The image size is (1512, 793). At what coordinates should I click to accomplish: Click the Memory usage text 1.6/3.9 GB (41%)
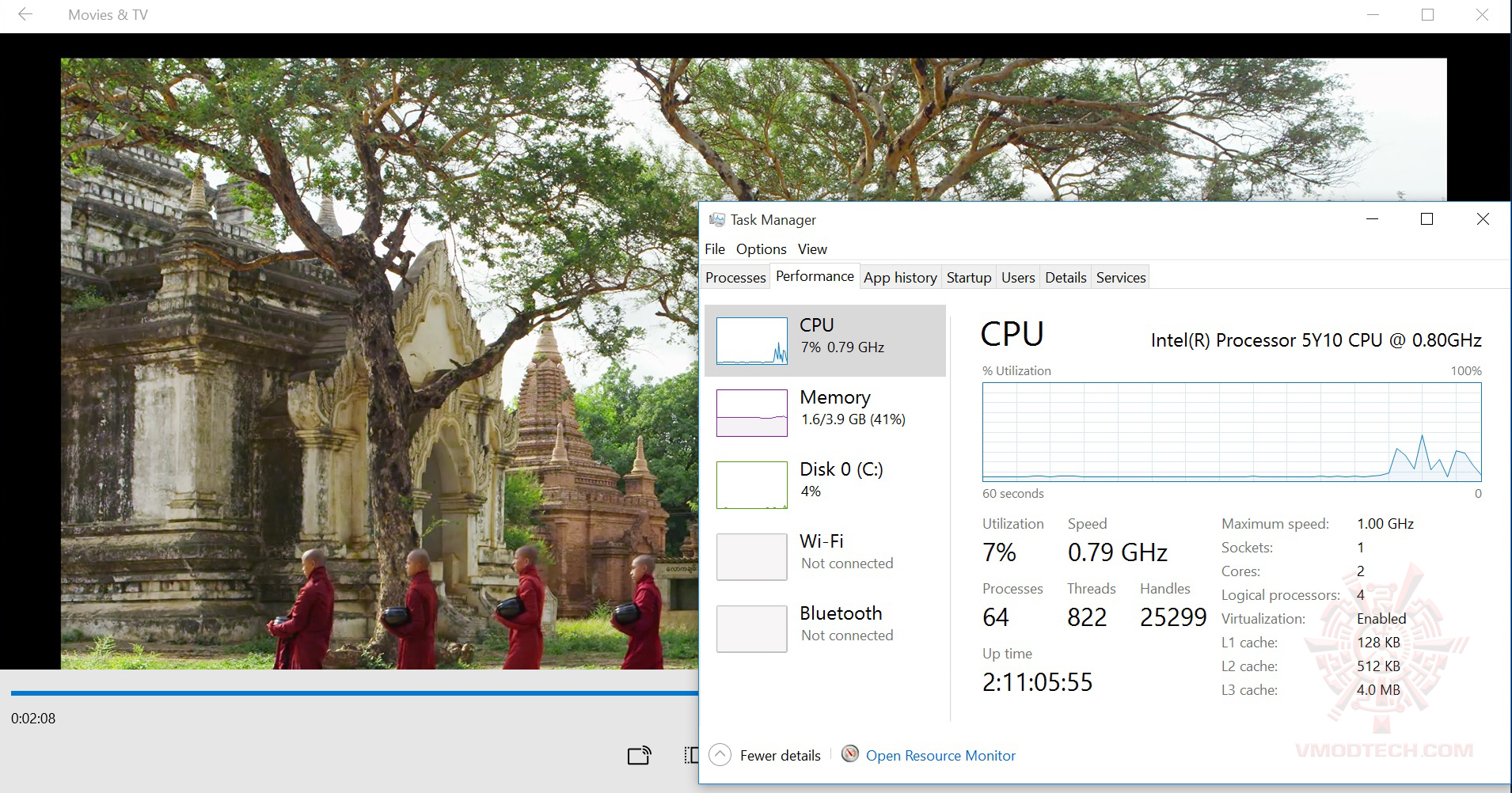coord(853,419)
